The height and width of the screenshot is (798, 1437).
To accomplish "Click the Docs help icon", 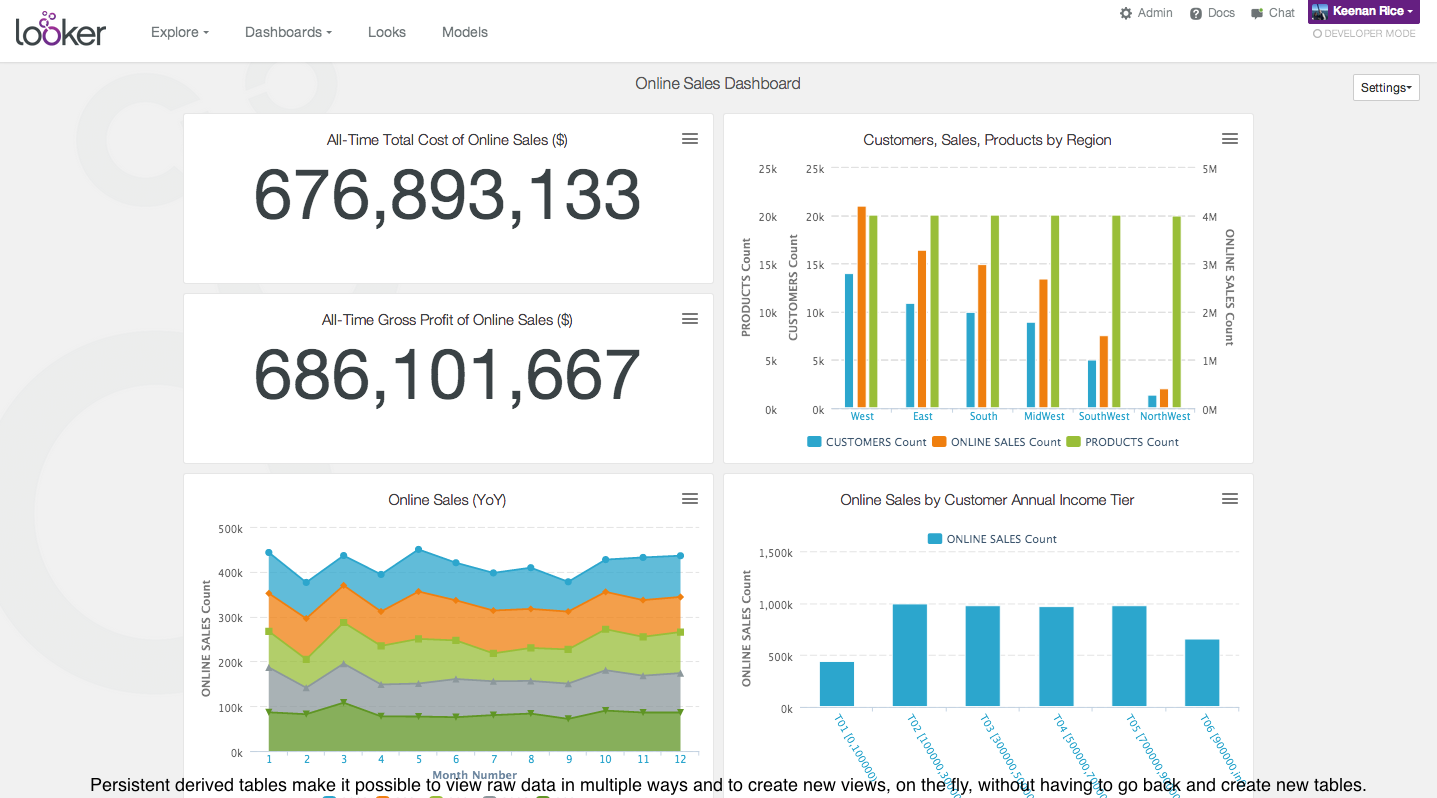I will click(x=1196, y=14).
